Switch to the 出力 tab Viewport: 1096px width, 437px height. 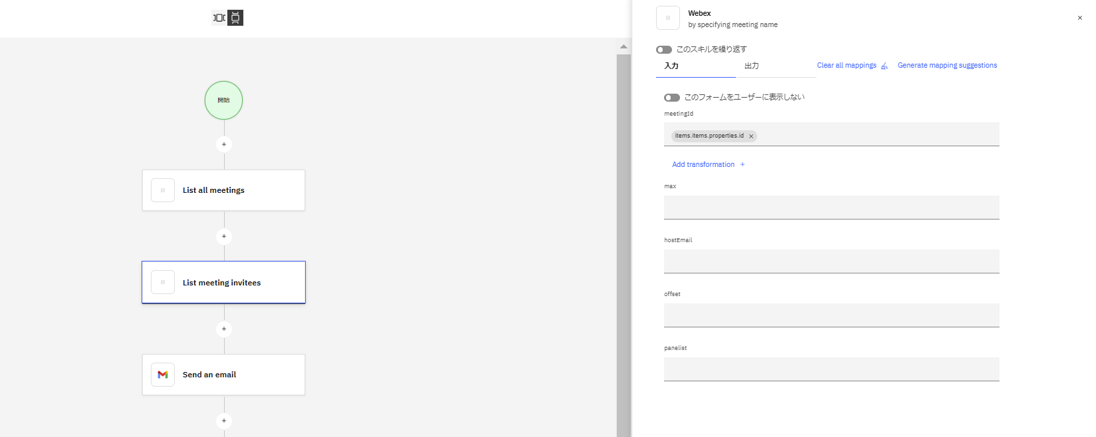click(752, 66)
